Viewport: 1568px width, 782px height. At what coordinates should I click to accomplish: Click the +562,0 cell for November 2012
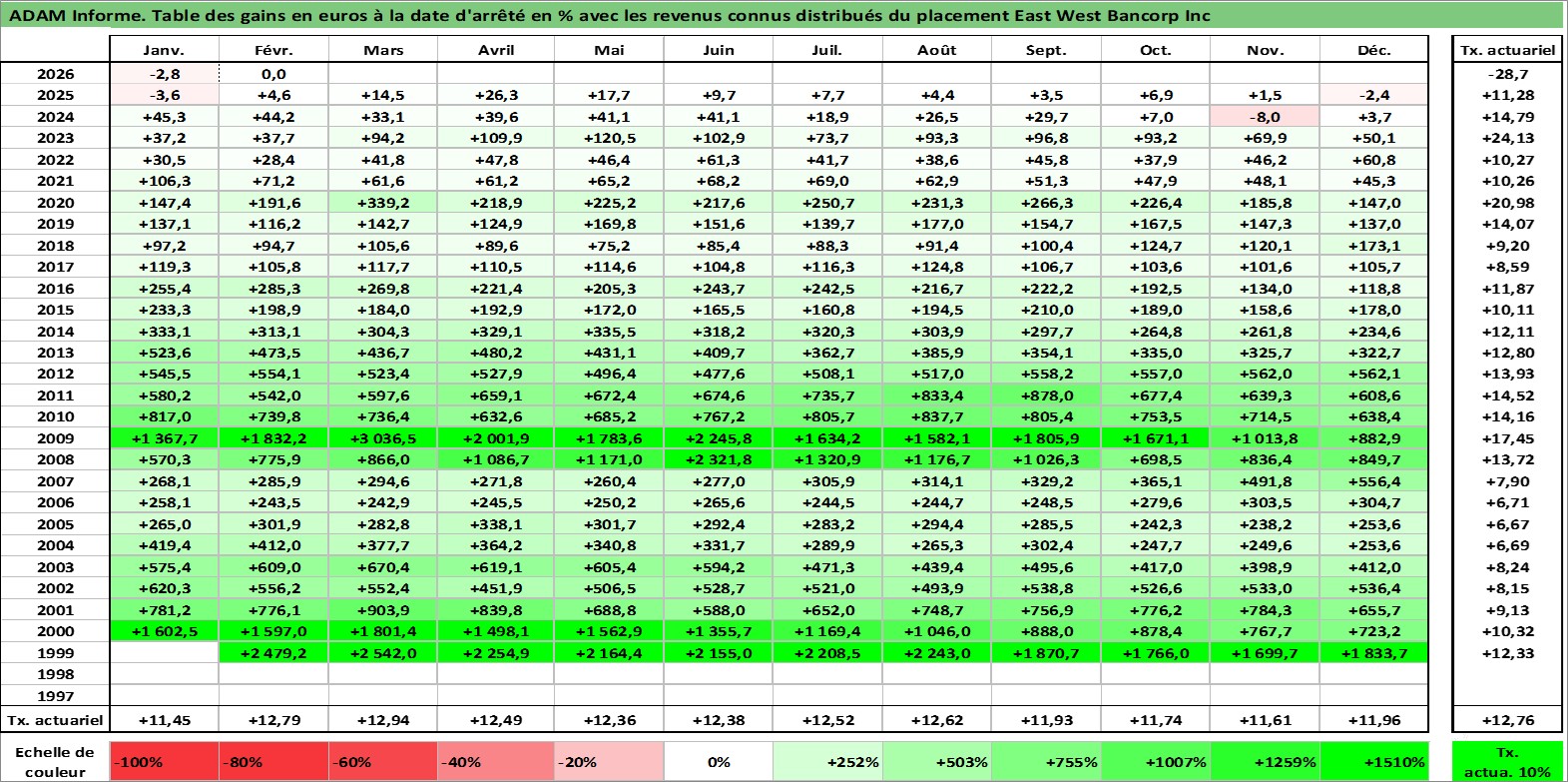point(1265,374)
